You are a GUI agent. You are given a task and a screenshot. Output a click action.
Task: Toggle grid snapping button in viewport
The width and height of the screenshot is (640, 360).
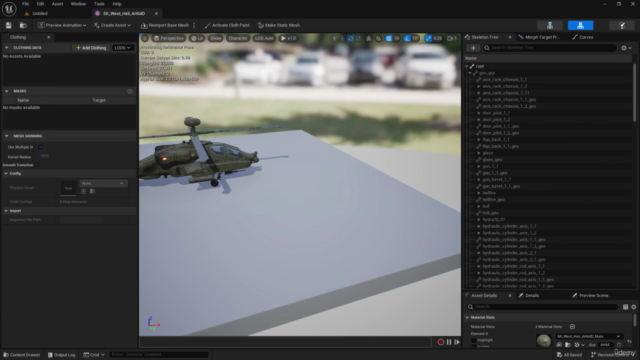pyautogui.click(x=389, y=38)
